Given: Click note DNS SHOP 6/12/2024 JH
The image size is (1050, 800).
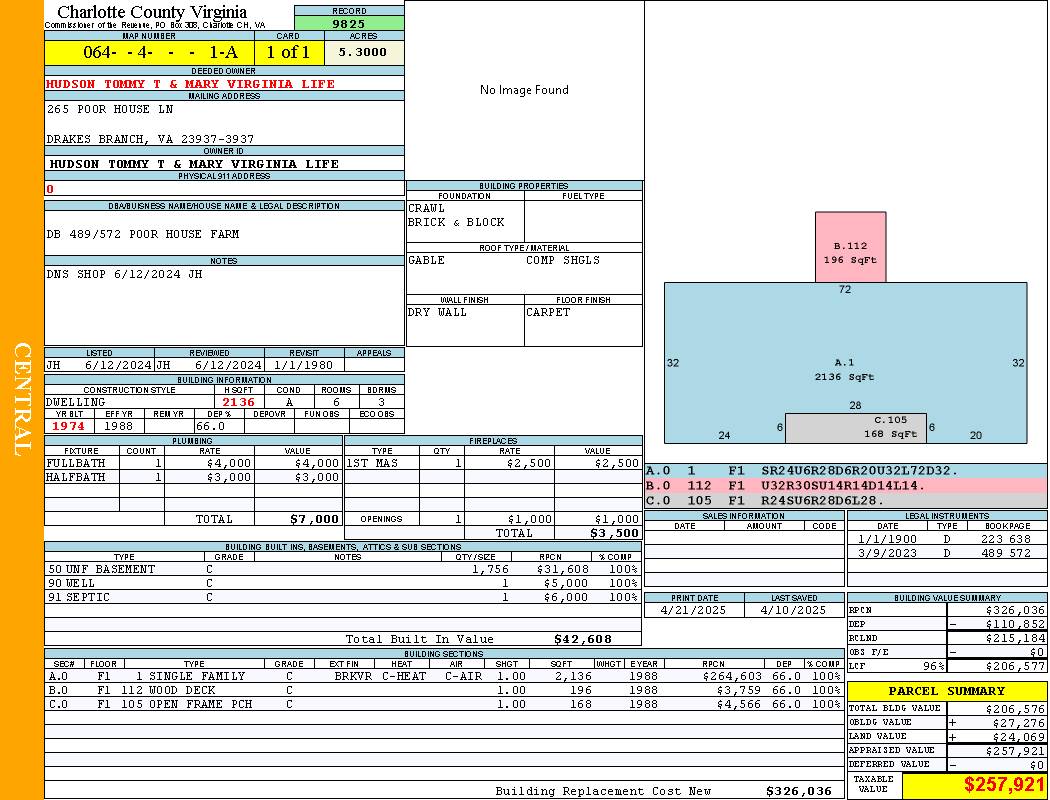Looking at the screenshot, I should tap(124, 274).
